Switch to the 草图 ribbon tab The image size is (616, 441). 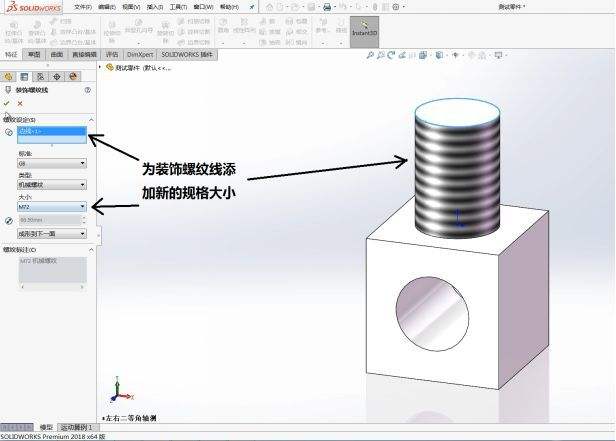(x=34, y=55)
